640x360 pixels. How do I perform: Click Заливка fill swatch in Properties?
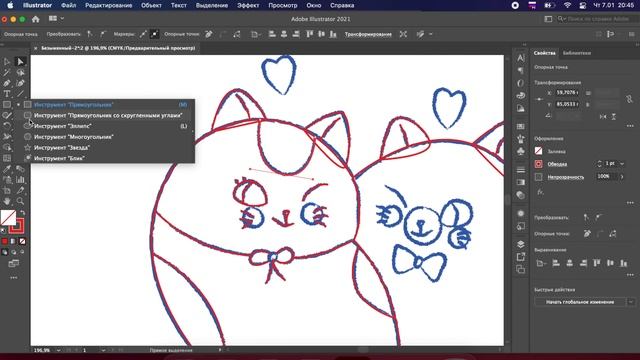tap(538, 151)
